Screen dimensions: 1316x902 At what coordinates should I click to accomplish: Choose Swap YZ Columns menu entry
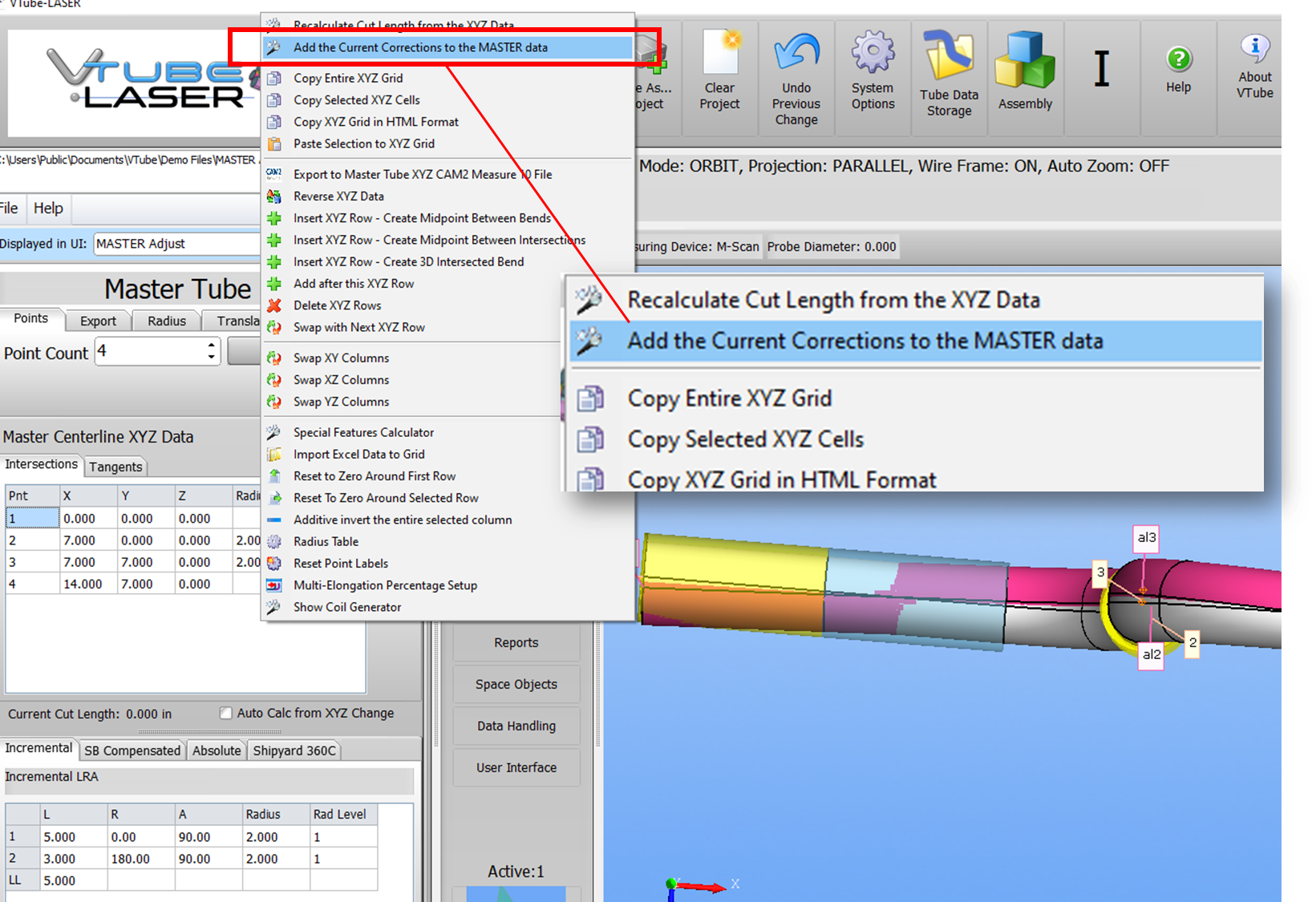341,402
